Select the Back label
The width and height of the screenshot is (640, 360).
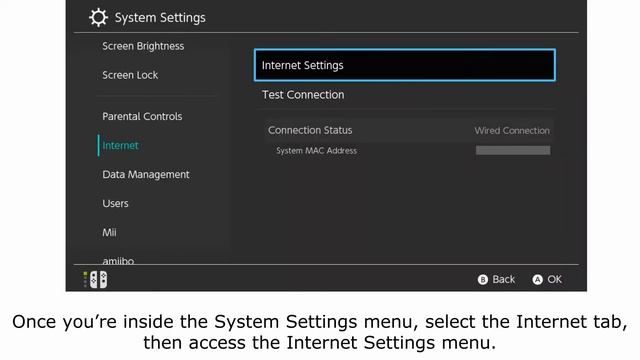pyautogui.click(x=504, y=280)
